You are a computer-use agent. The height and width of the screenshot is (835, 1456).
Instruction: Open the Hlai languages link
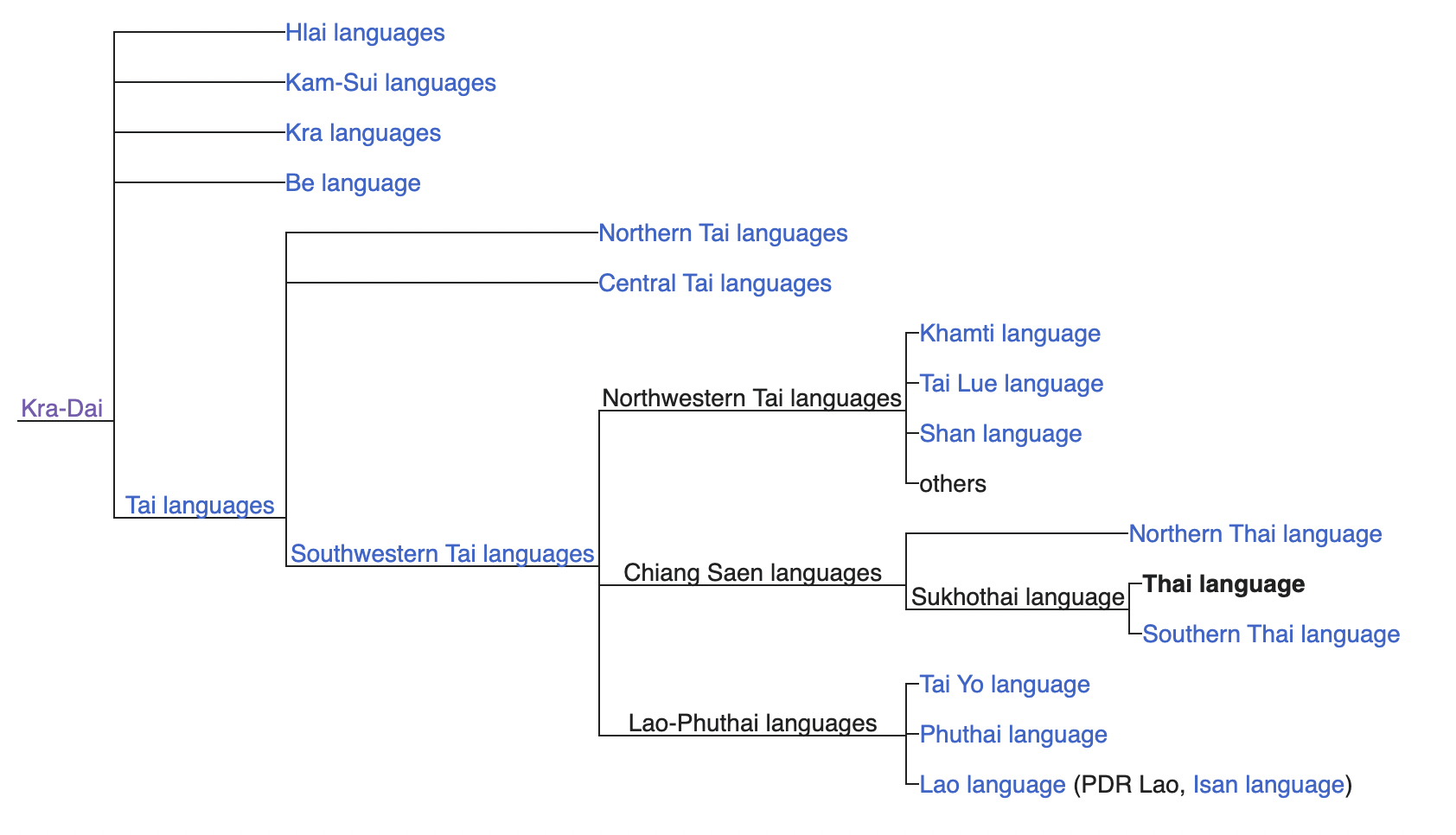(364, 33)
